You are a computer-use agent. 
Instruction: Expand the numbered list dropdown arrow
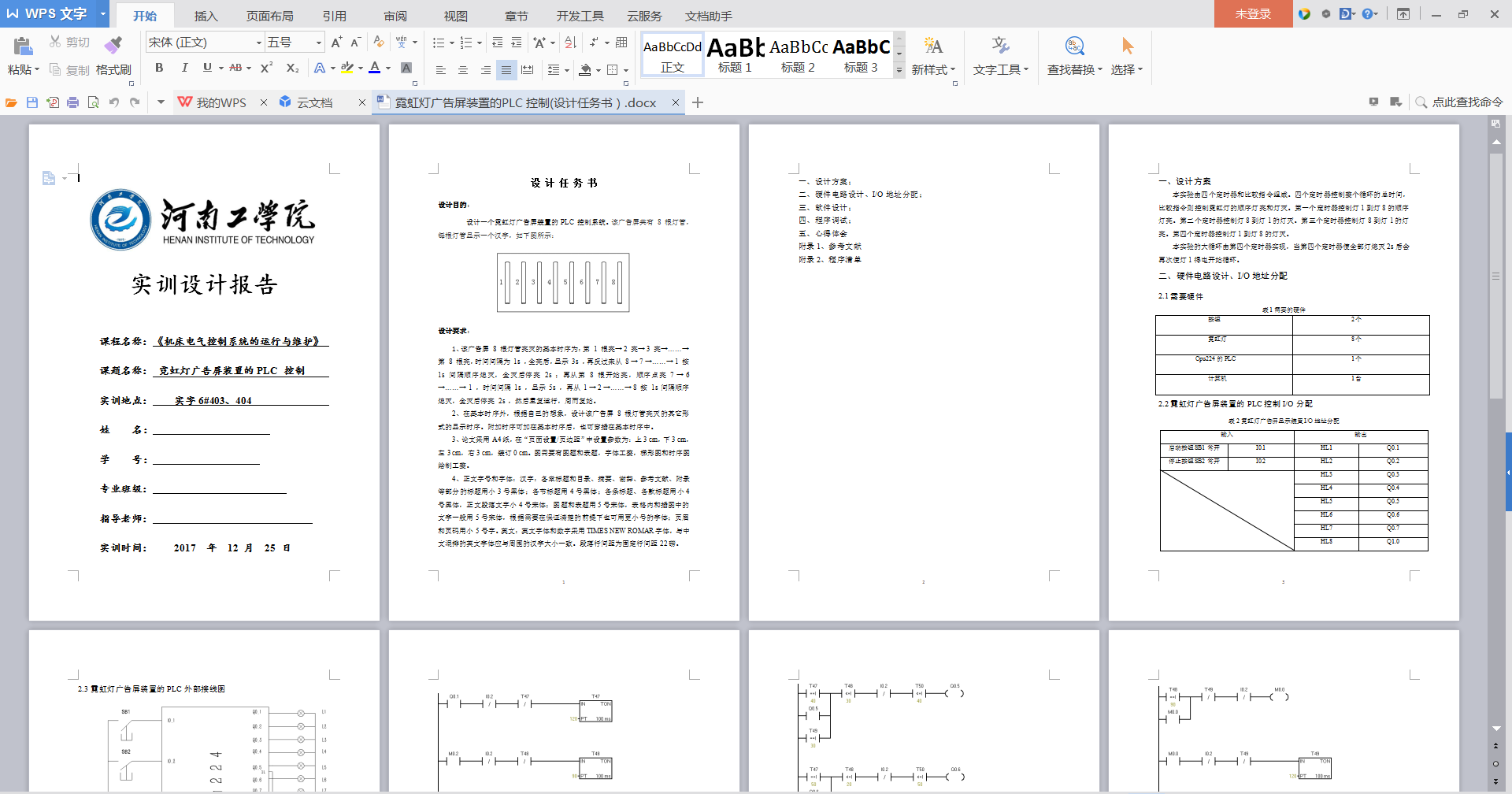coord(479,43)
